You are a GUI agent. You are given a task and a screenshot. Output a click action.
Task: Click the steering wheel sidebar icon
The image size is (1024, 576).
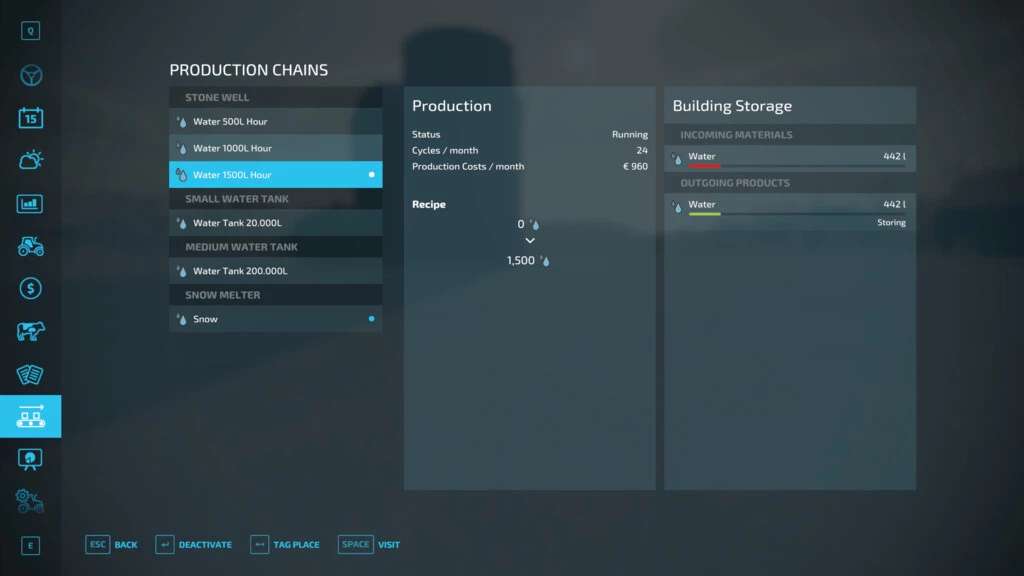(30, 75)
